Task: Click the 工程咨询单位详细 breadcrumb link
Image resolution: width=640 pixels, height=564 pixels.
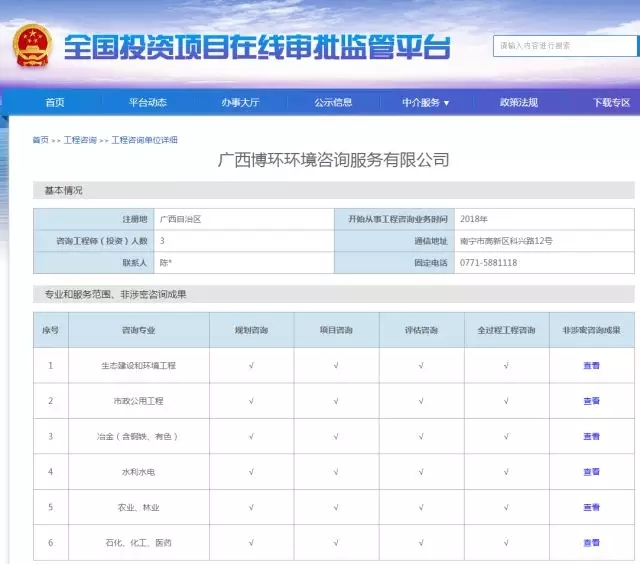Action: click(x=144, y=141)
